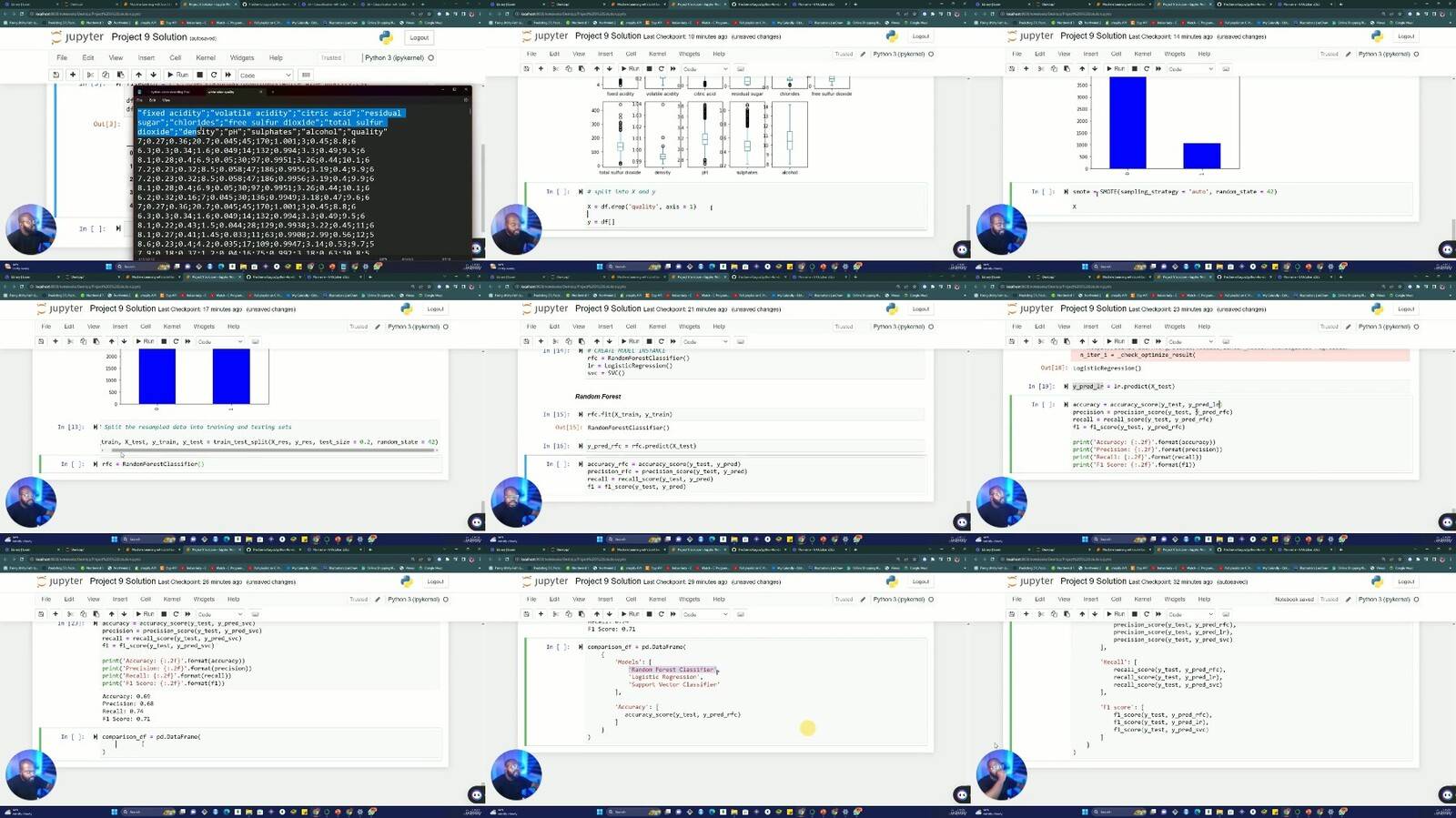
Task: Click insert-cell plus icon in 10-minutes-ago checkpoint notebook
Action: [541, 68]
